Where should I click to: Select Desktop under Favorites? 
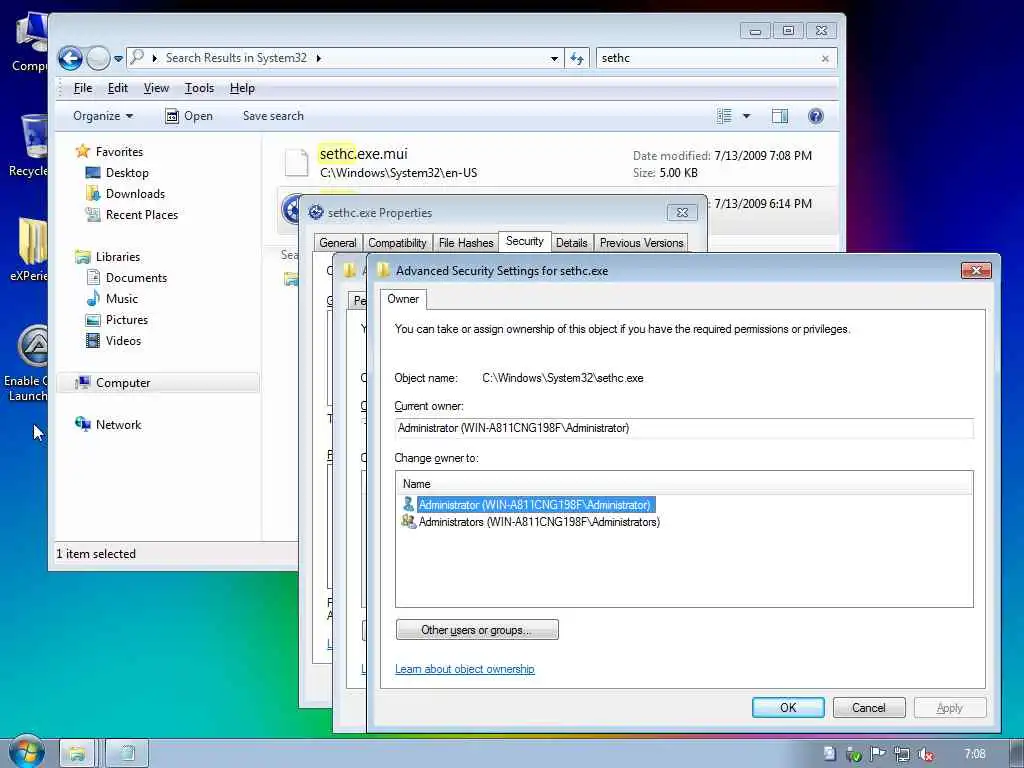(x=127, y=172)
